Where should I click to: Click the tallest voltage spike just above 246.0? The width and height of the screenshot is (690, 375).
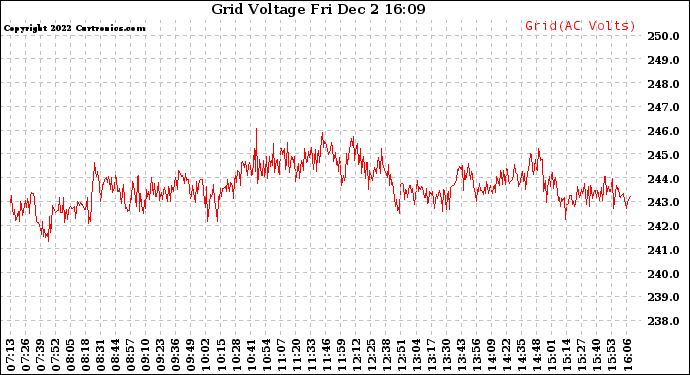257,129
